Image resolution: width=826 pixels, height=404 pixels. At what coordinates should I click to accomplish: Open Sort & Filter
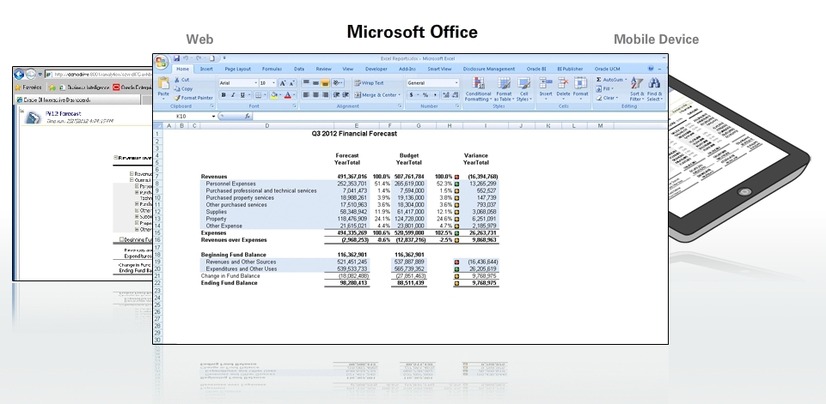pyautogui.click(x=637, y=88)
